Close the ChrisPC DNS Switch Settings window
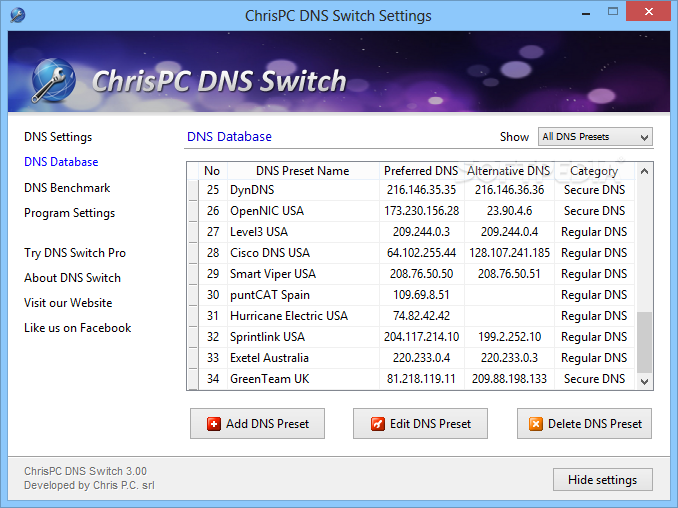The image size is (678, 508). 649,12
